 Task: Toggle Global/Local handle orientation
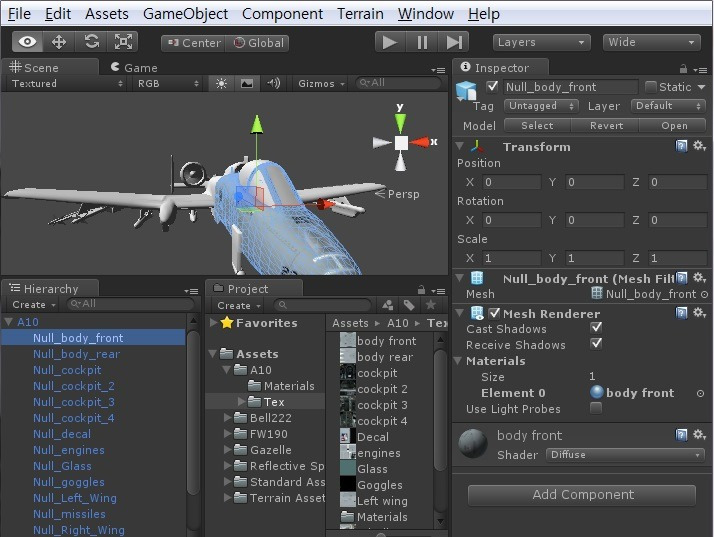click(258, 43)
